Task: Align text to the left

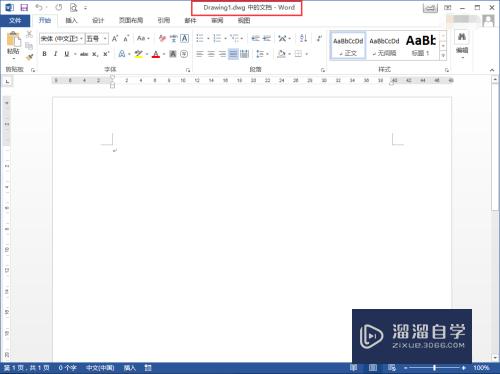Action: pyautogui.click(x=200, y=54)
